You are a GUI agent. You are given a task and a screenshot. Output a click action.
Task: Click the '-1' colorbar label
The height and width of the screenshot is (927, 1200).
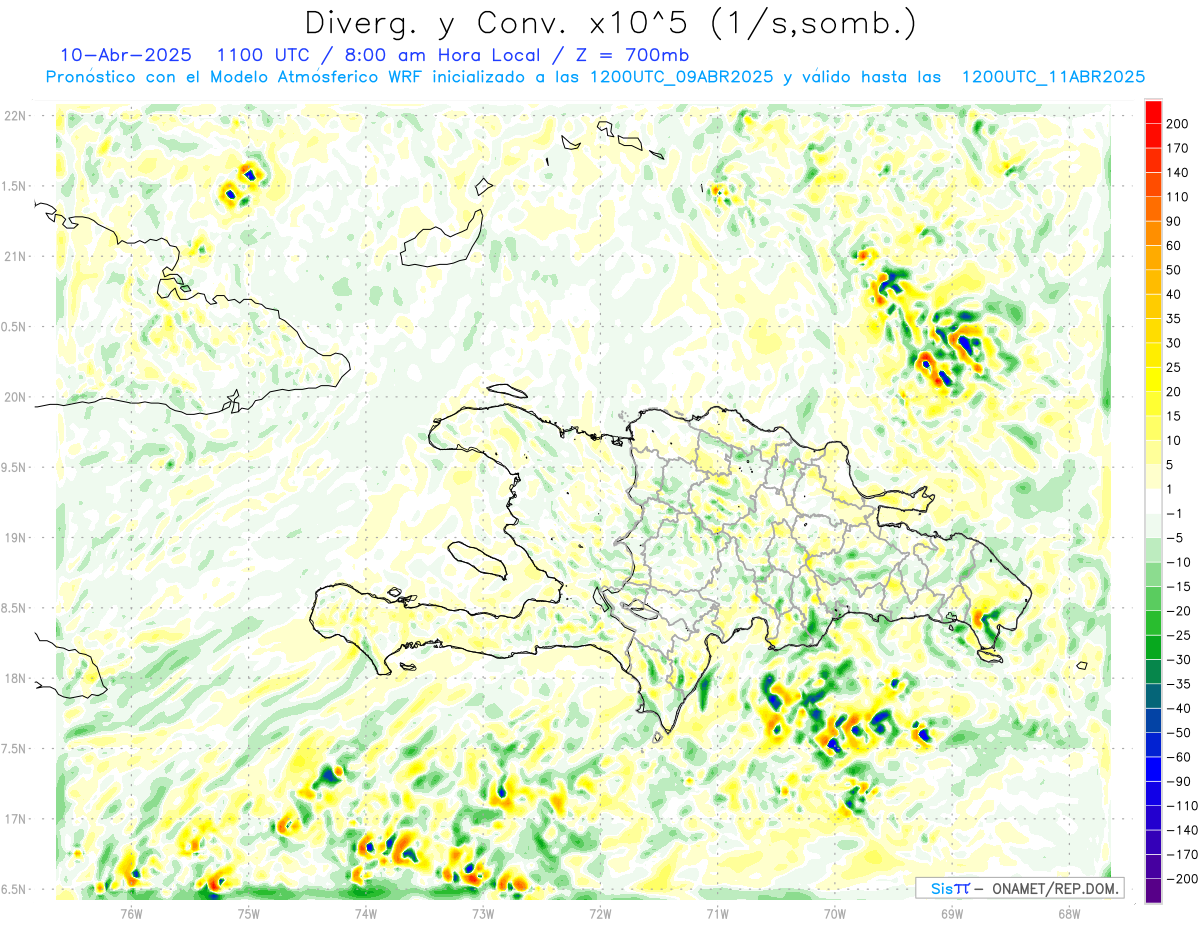point(1174,513)
